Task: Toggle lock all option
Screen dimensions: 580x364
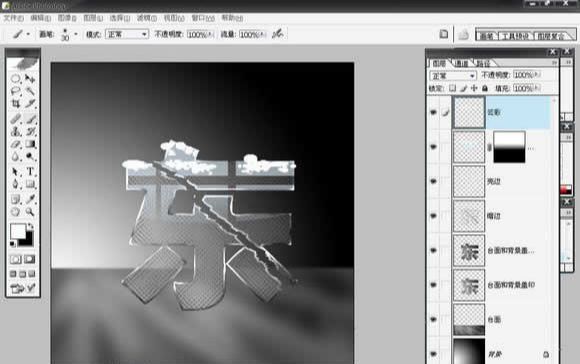Action: pyautogui.click(x=485, y=88)
